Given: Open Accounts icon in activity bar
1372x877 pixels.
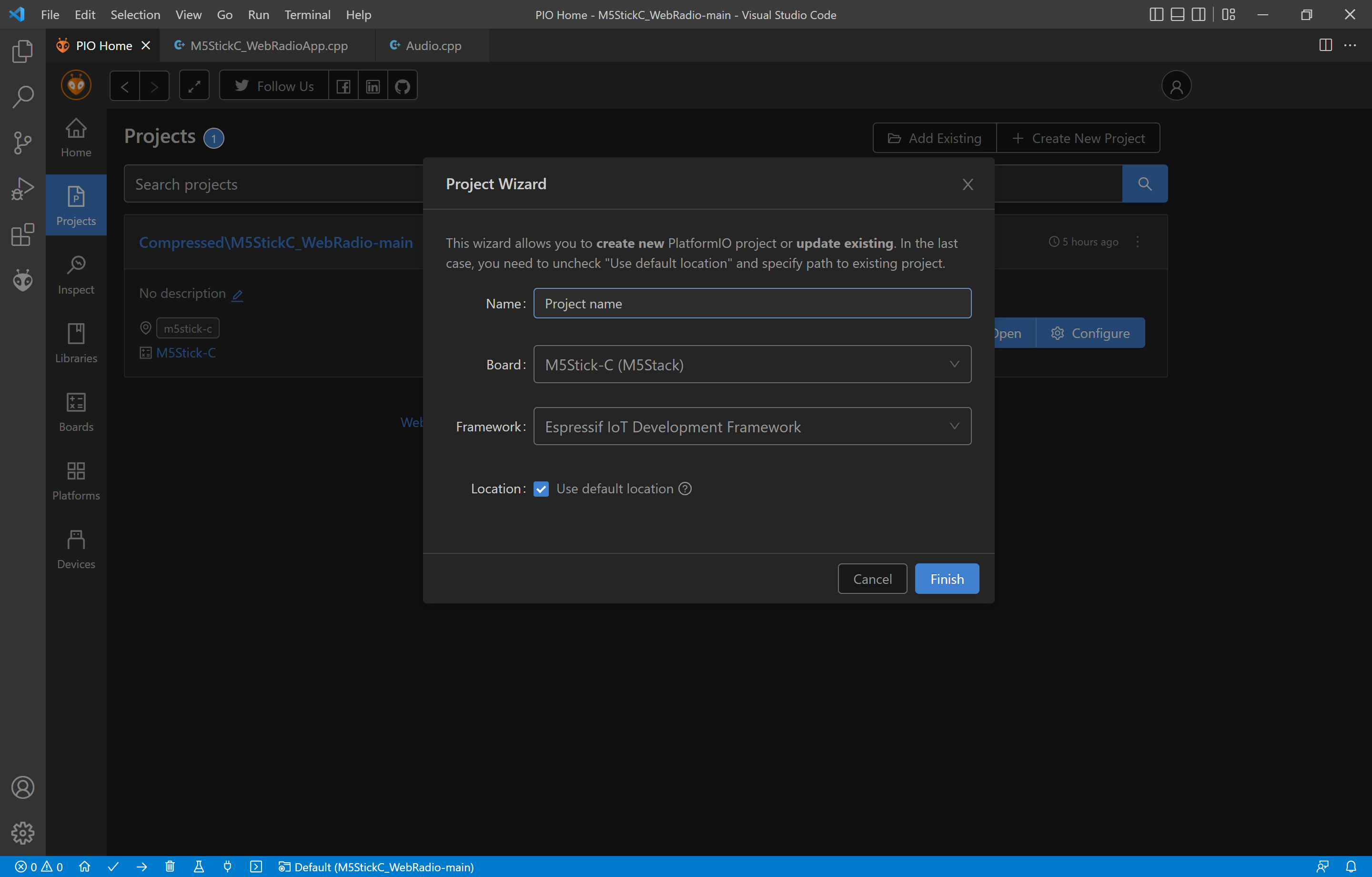Looking at the screenshot, I should point(23,787).
